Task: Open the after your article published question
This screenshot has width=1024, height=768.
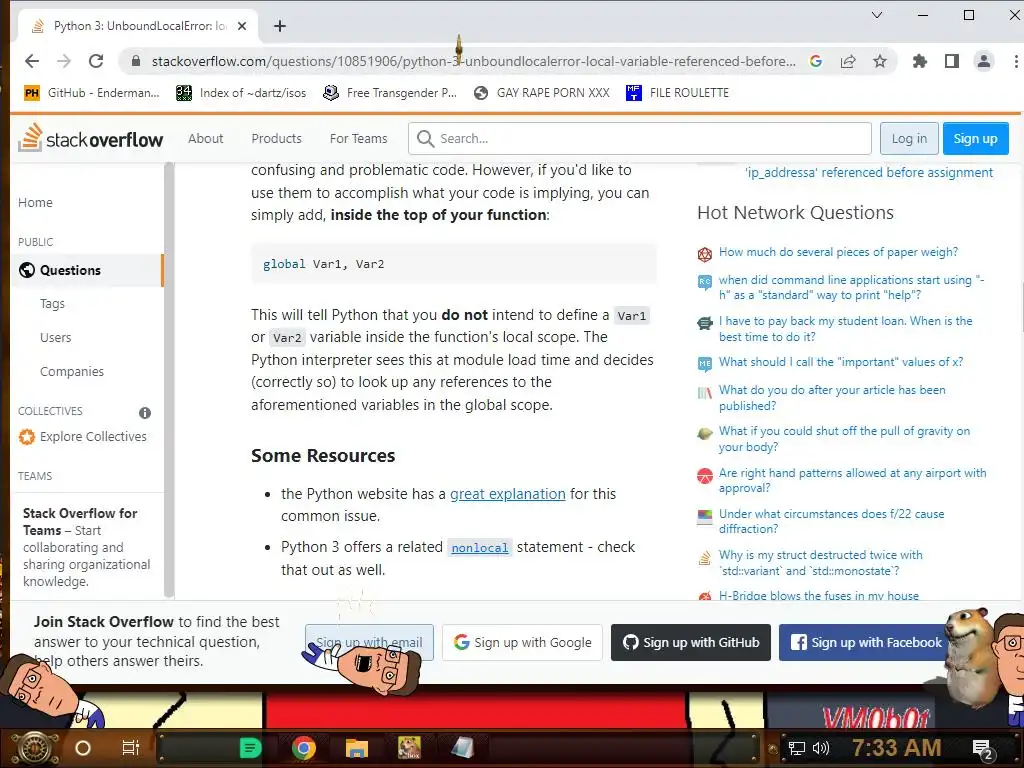Action: [832, 397]
